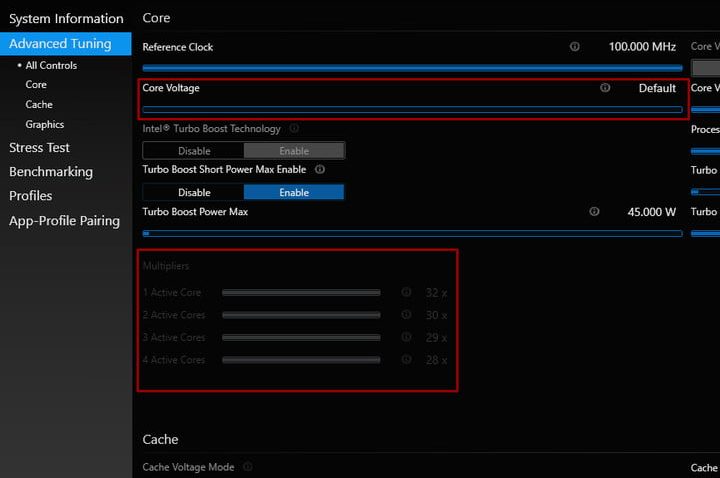Click the 3 Active Cores multiplier slider
The image size is (720, 478).
pyautogui.click(x=301, y=337)
